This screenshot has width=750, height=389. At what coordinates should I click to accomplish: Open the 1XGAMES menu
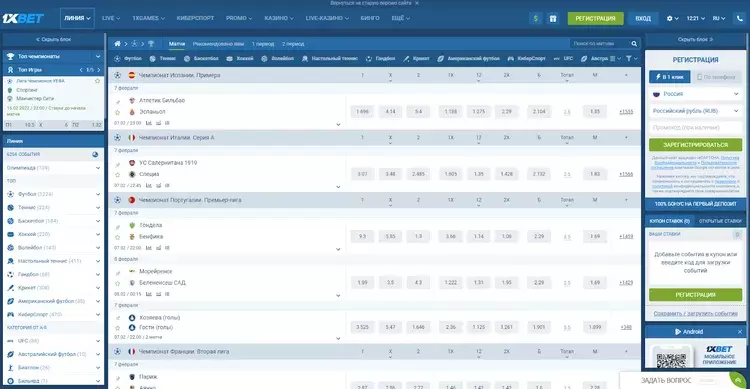[x=148, y=18]
